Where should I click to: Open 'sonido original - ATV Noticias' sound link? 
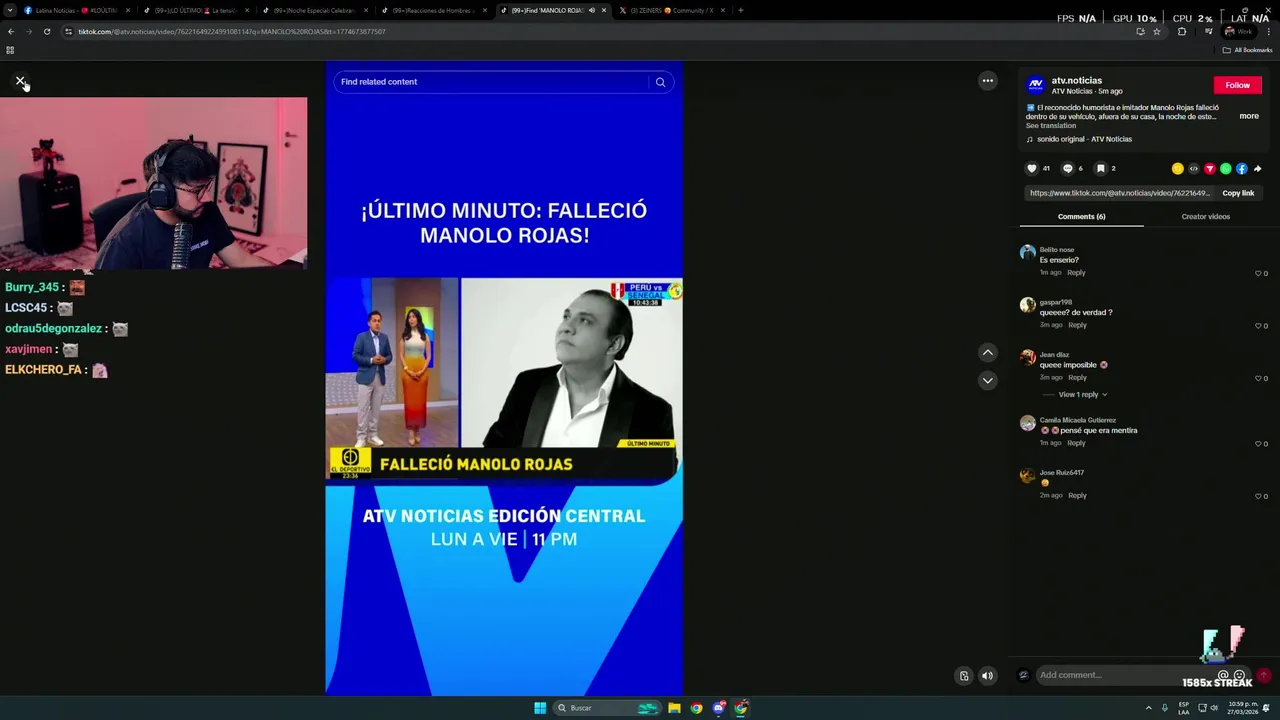(1084, 139)
